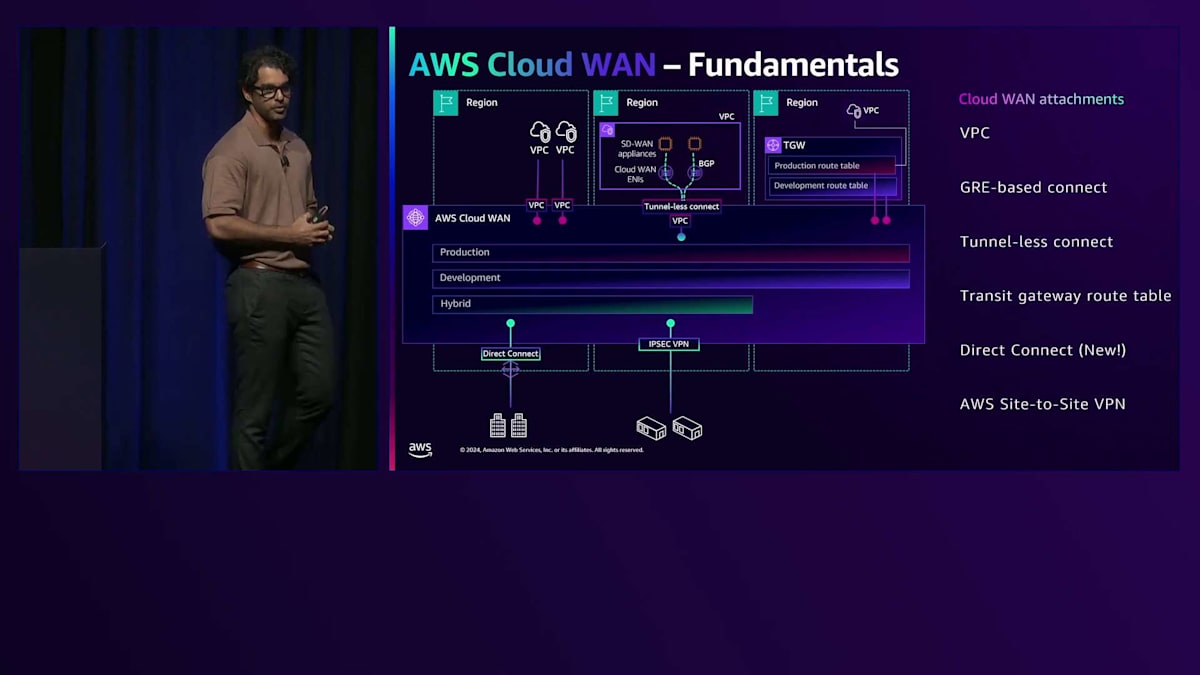Click the presenter video on the stage
1200x675 pixels.
click(198, 248)
